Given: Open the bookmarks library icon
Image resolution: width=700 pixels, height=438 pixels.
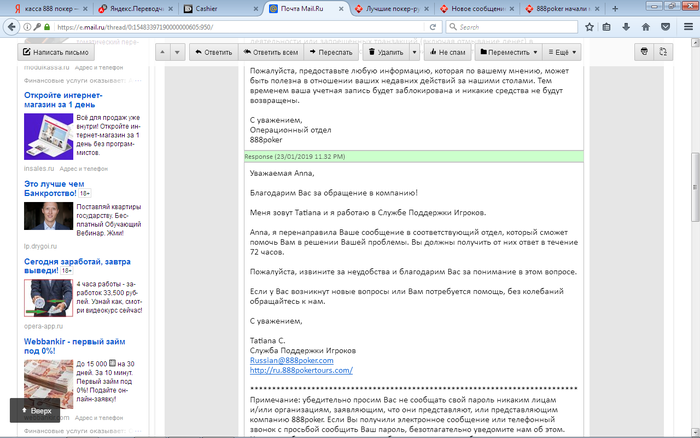Looking at the screenshot, I should (x=606, y=27).
